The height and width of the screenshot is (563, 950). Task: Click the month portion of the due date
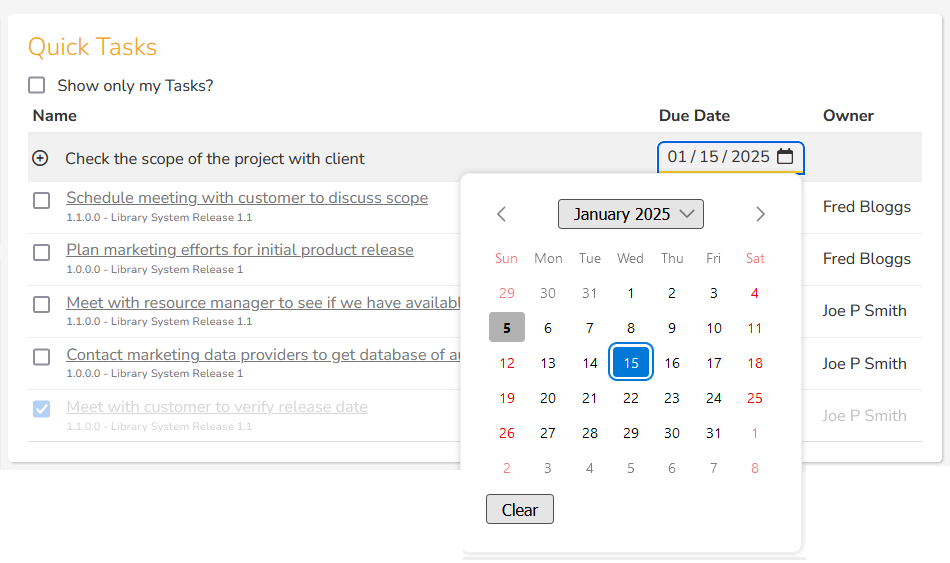[677, 156]
